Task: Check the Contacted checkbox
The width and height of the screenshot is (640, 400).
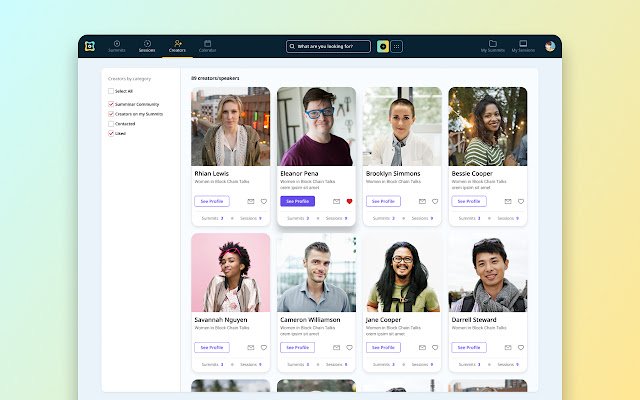Action: (111, 124)
